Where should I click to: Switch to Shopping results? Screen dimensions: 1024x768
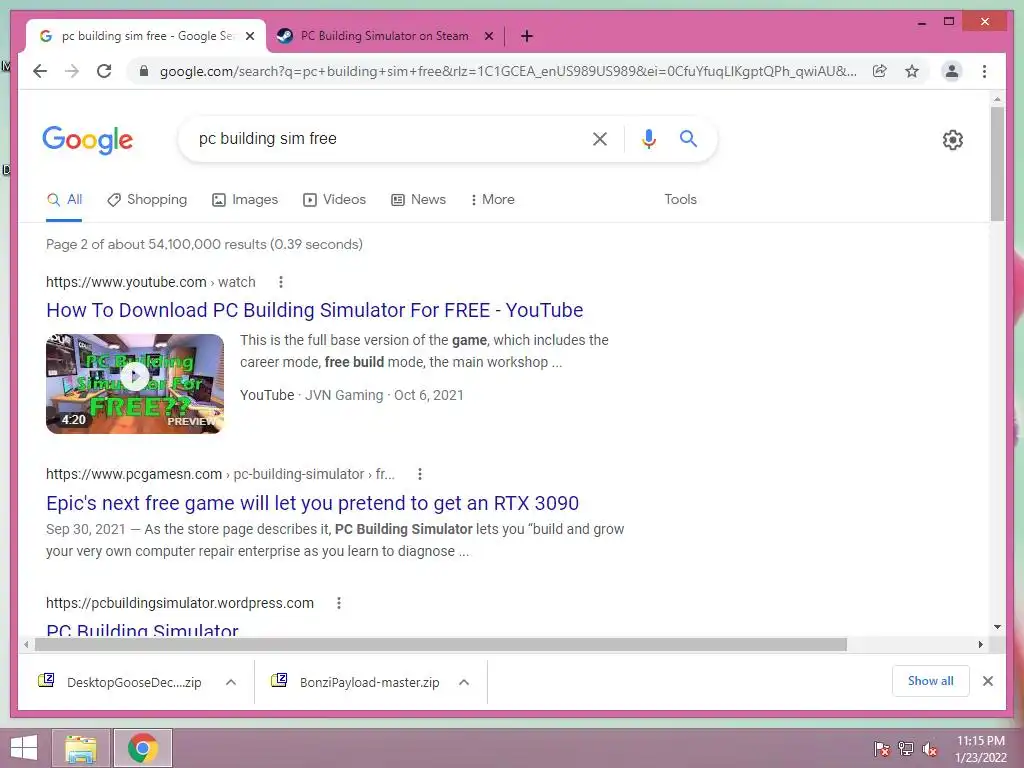click(147, 200)
